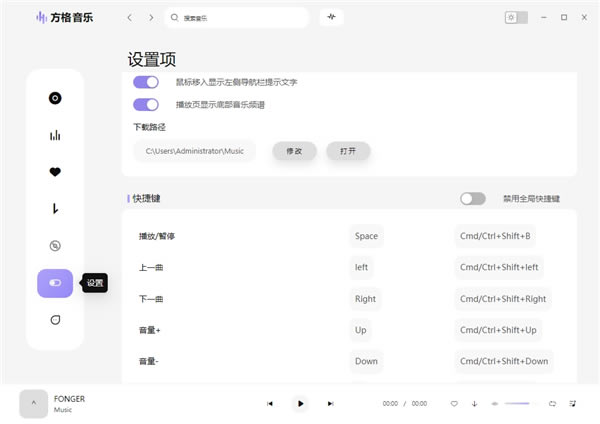Image resolution: width=600 pixels, height=424 pixels.
Task: Download the current track from player bar
Action: tap(474, 403)
